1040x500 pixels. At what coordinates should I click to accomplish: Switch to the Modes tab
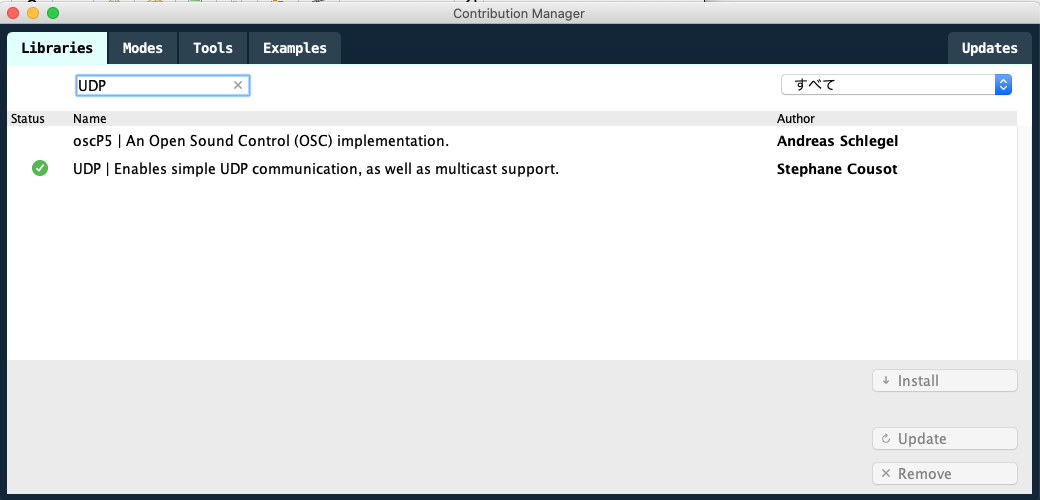pos(143,48)
